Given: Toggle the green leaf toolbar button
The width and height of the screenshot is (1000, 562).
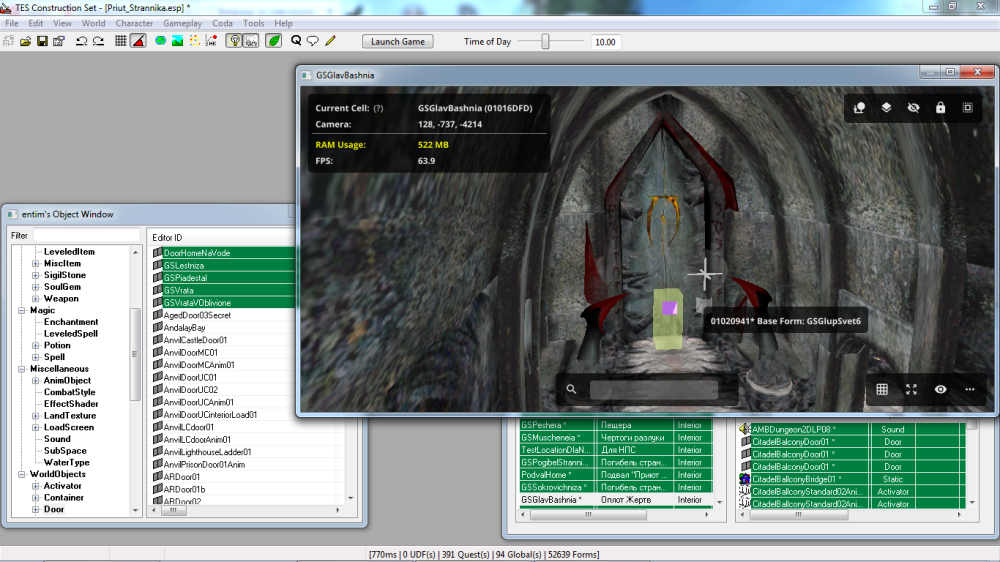Looking at the screenshot, I should pos(274,41).
